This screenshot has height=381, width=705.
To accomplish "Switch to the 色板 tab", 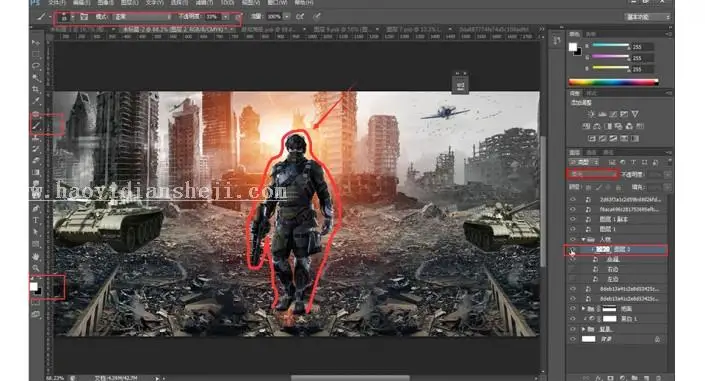I will [x=591, y=34].
